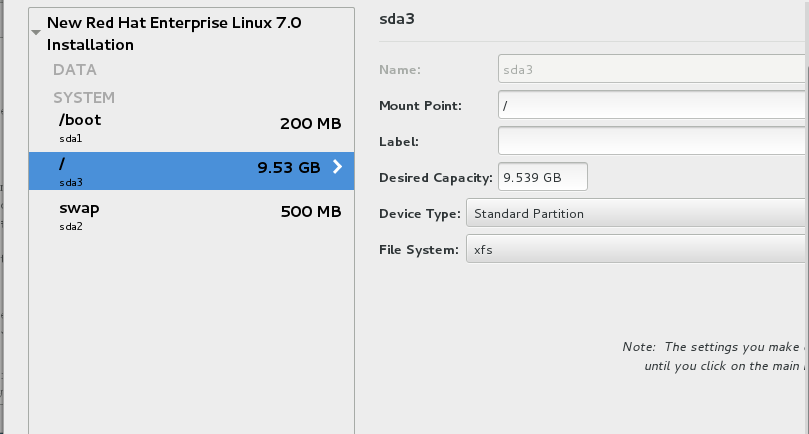This screenshot has width=809, height=434.
Task: Click the 200 MB size value
Action: (311, 124)
